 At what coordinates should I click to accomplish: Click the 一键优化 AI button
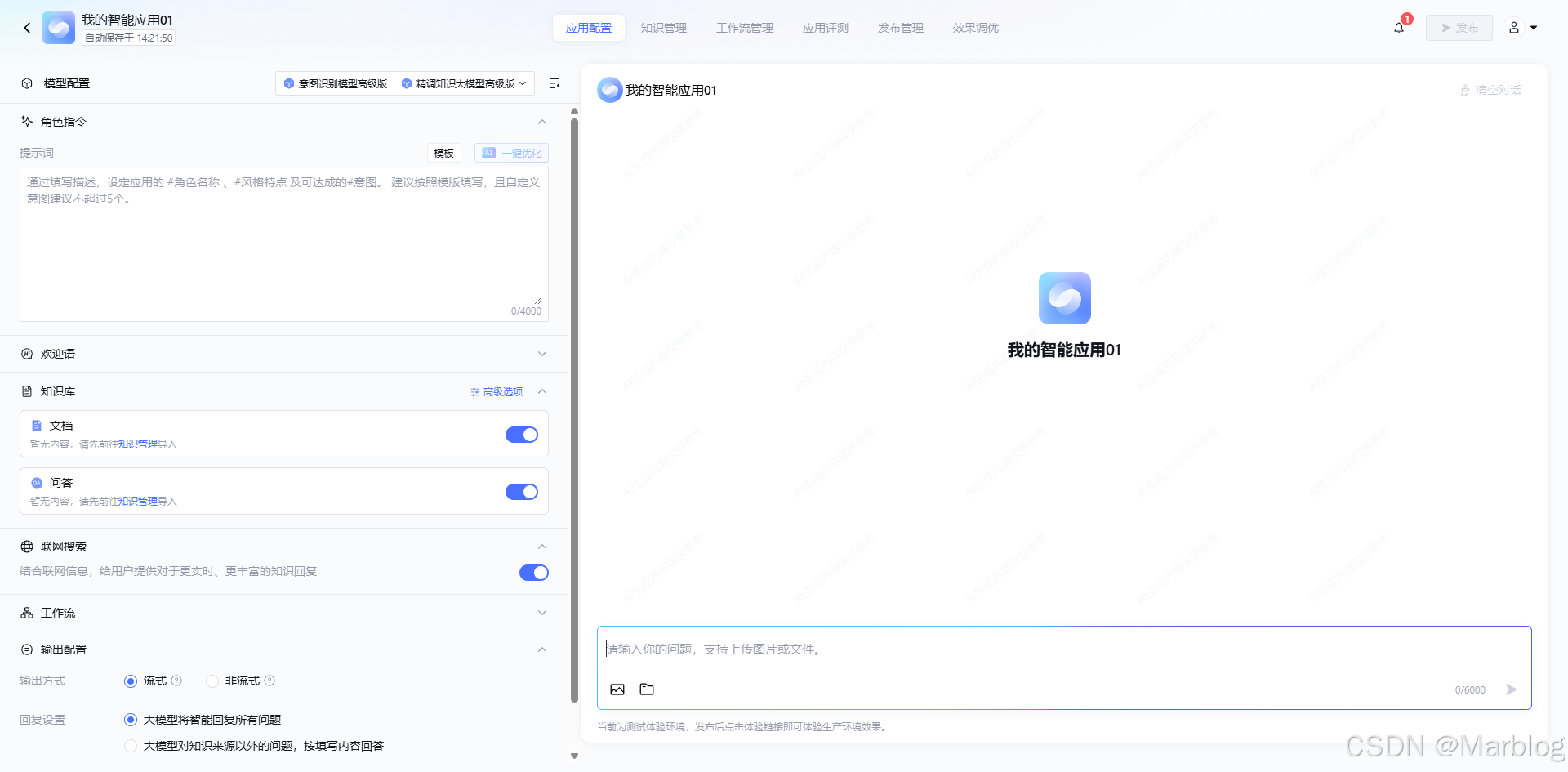[x=511, y=153]
